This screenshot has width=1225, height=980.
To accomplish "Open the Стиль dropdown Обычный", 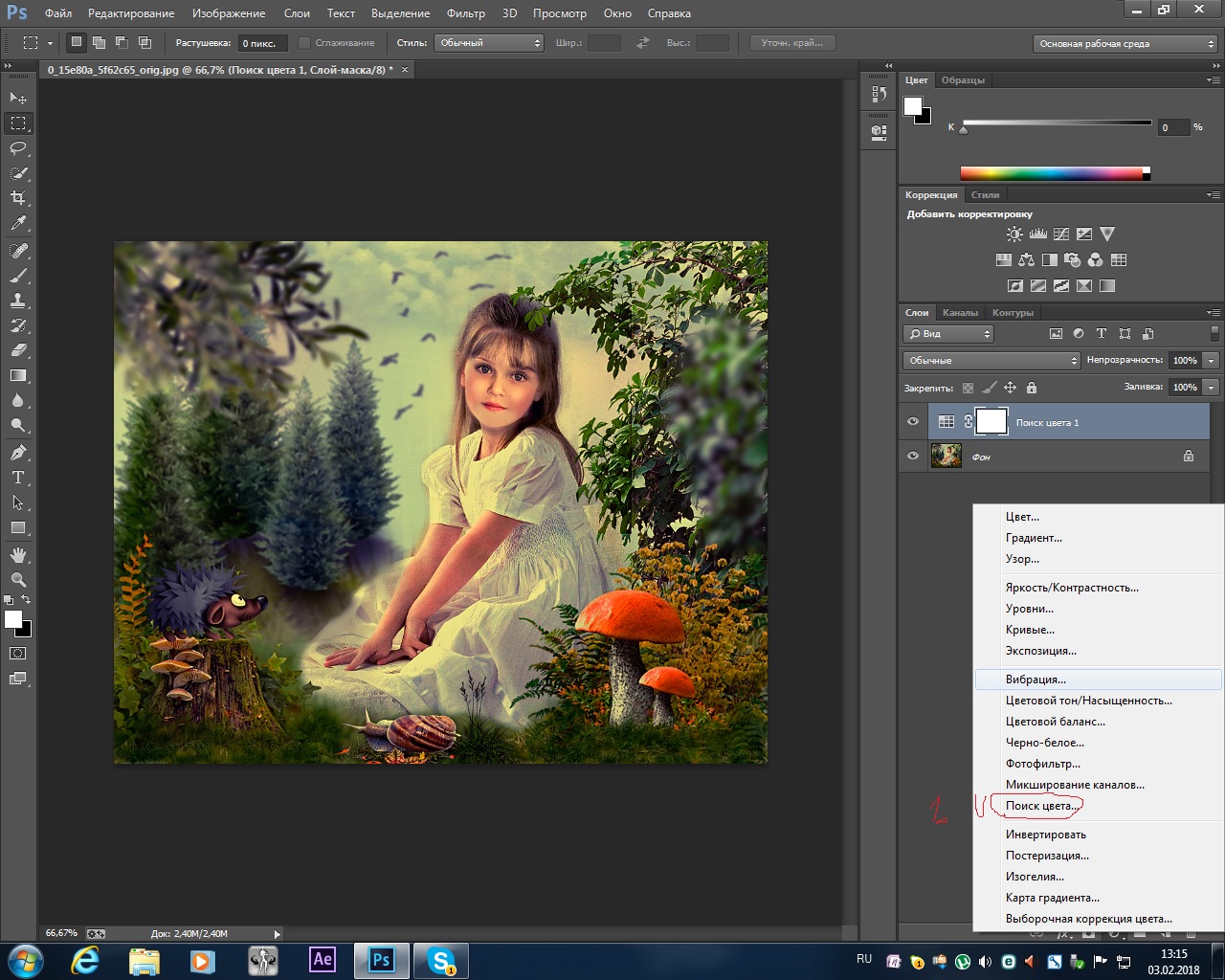I will (489, 43).
